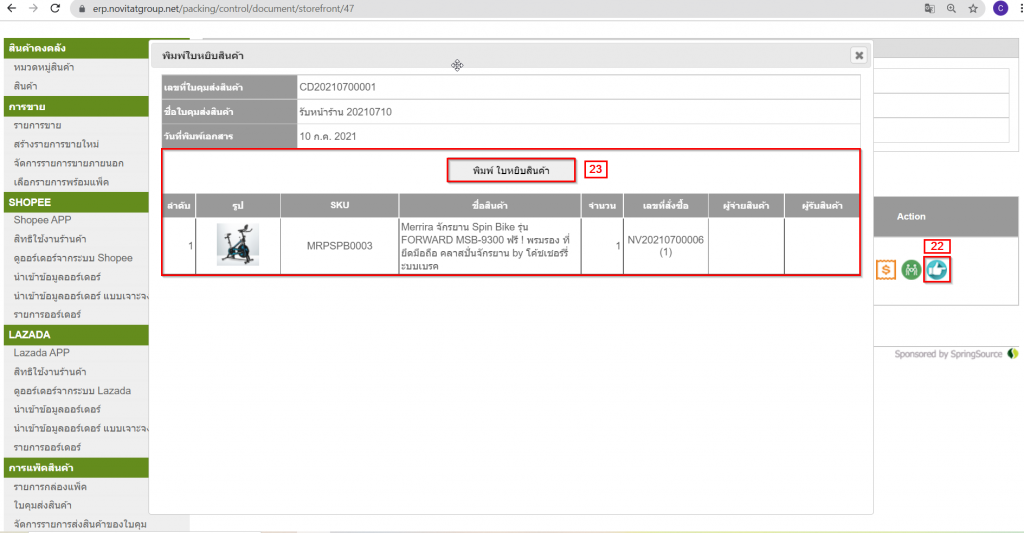The width and height of the screenshot is (1024, 533).
Task: Open the purple Chrome profile avatar
Action: [1000, 8]
